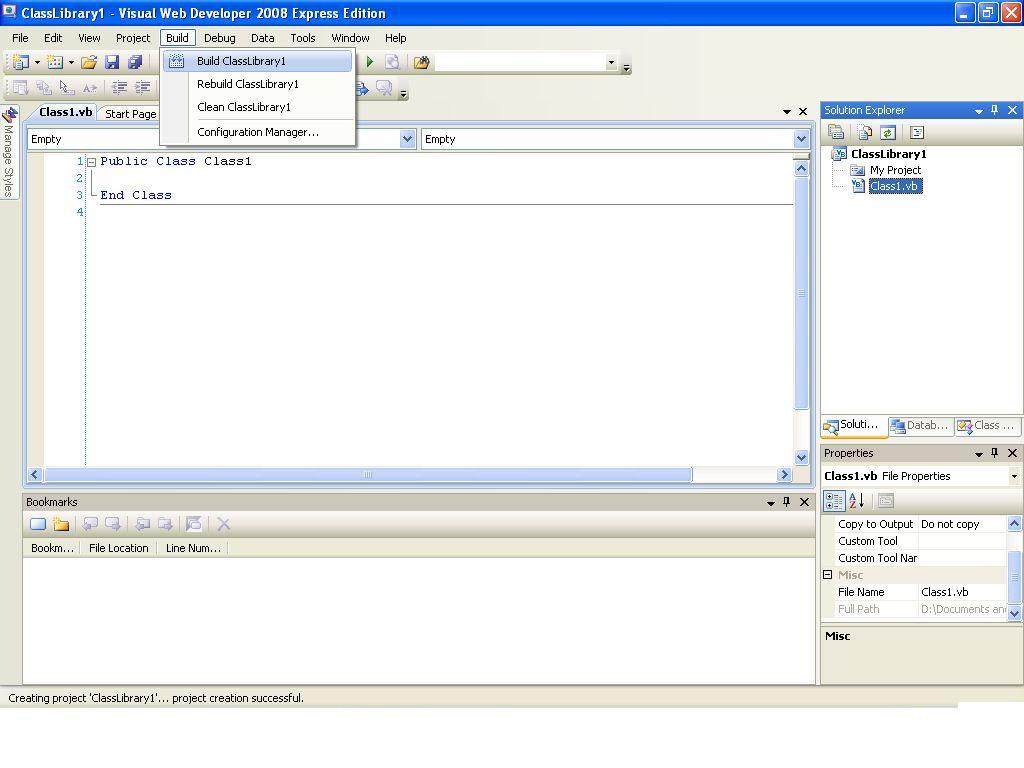Select Class1.vb in Solution Explorer tree
Viewport: 1024px width, 768px height.
point(895,186)
